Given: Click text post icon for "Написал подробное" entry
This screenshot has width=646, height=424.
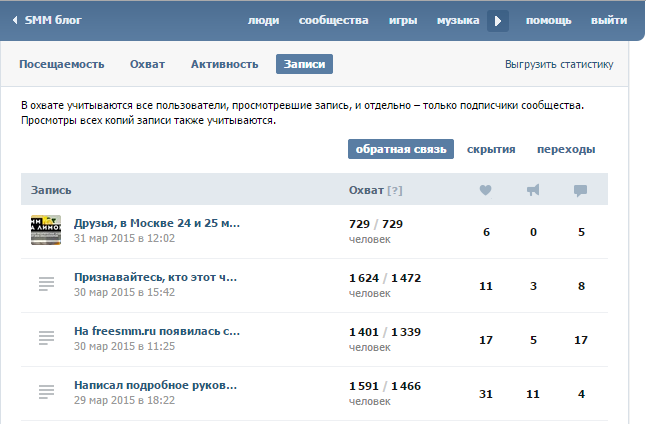Looking at the screenshot, I should point(45,392).
